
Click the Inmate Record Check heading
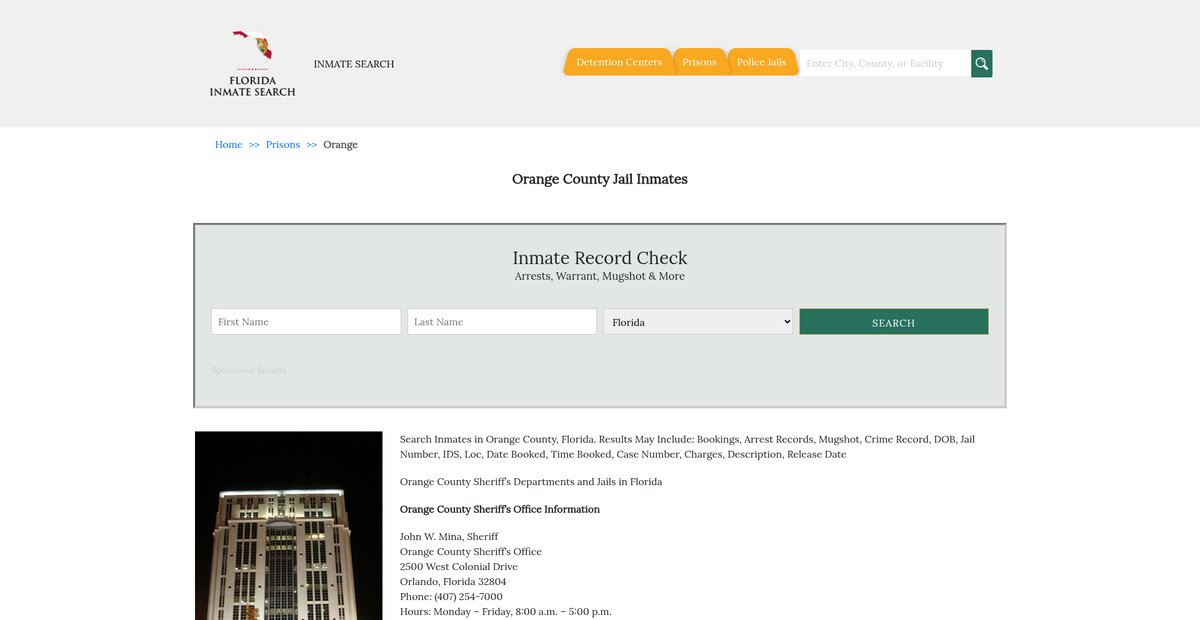click(x=600, y=258)
